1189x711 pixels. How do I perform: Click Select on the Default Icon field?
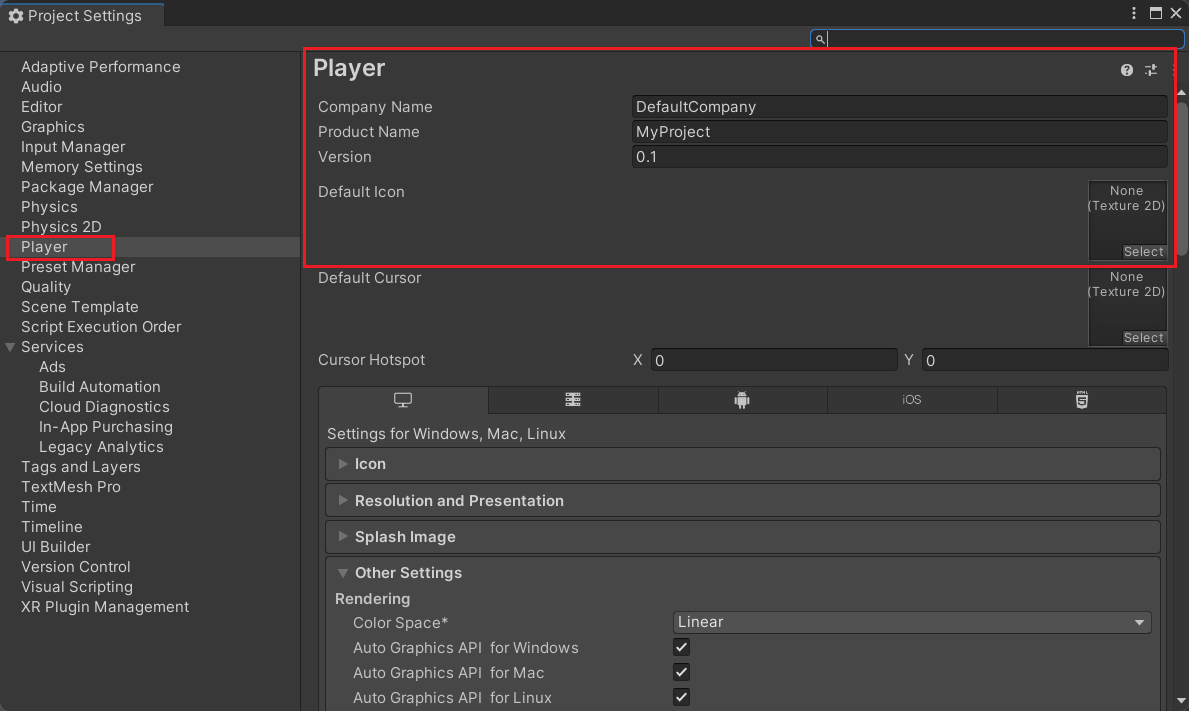click(x=1143, y=251)
